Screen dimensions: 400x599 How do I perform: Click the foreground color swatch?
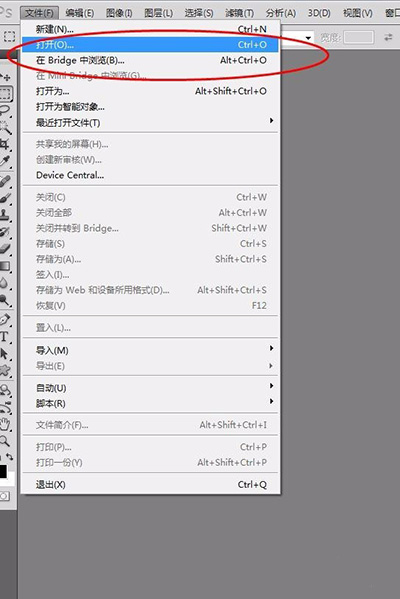point(3,471)
